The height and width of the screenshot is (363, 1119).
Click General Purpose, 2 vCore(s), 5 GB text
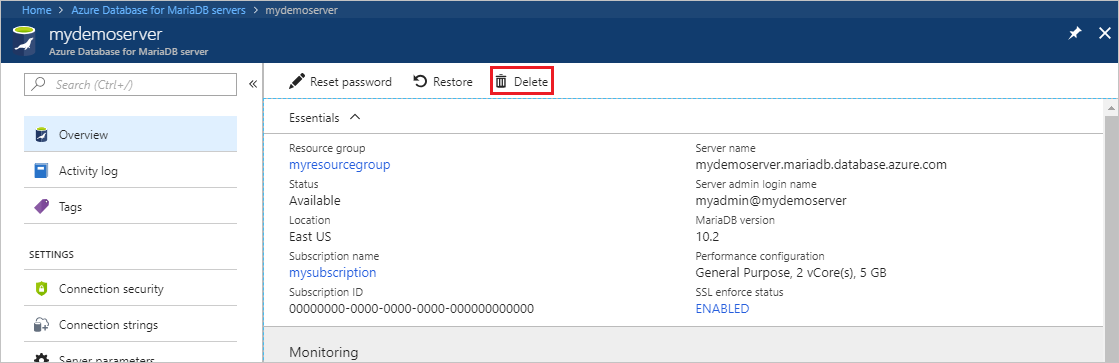791,272
